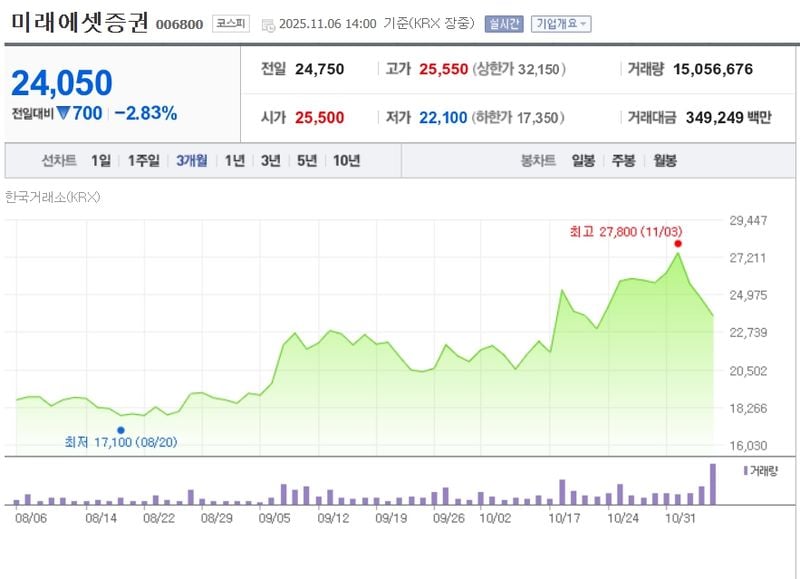This screenshot has height=579, width=800.
Task: Click the blue down-triangle price change icon
Action: point(62,114)
